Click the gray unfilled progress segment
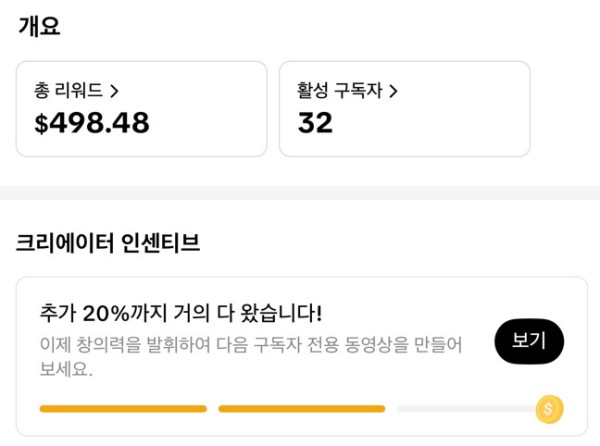The width and height of the screenshot is (600, 446). pos(464,408)
